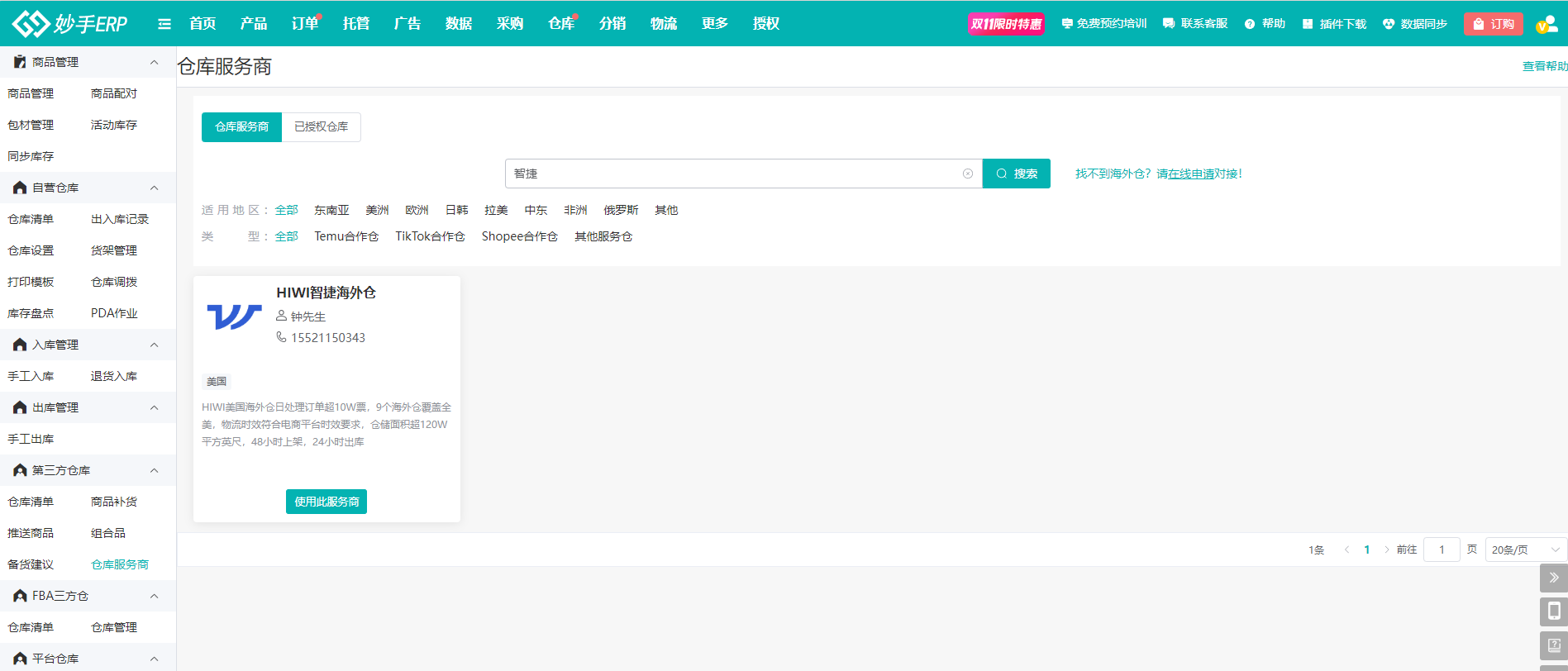The image size is (1568, 671).
Task: Click 使用此服务商 button
Action: (326, 502)
